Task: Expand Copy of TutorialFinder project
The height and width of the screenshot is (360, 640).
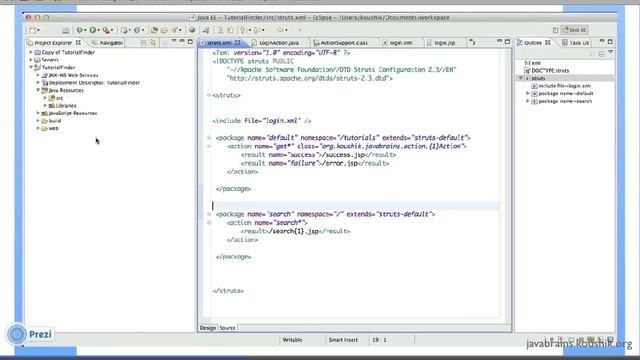Action: click(31, 52)
